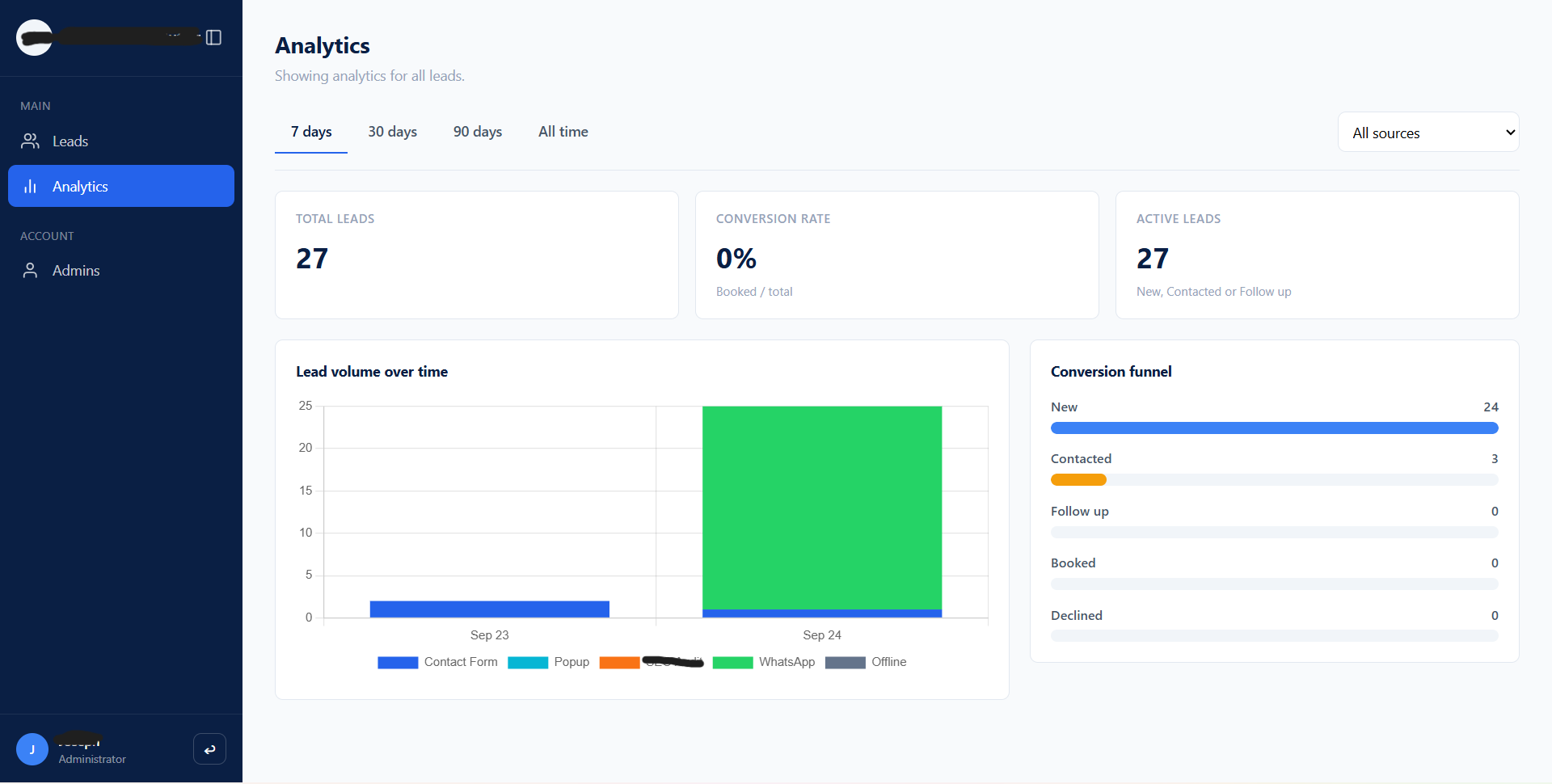Click the 'Booked / total' caption

[x=754, y=292]
